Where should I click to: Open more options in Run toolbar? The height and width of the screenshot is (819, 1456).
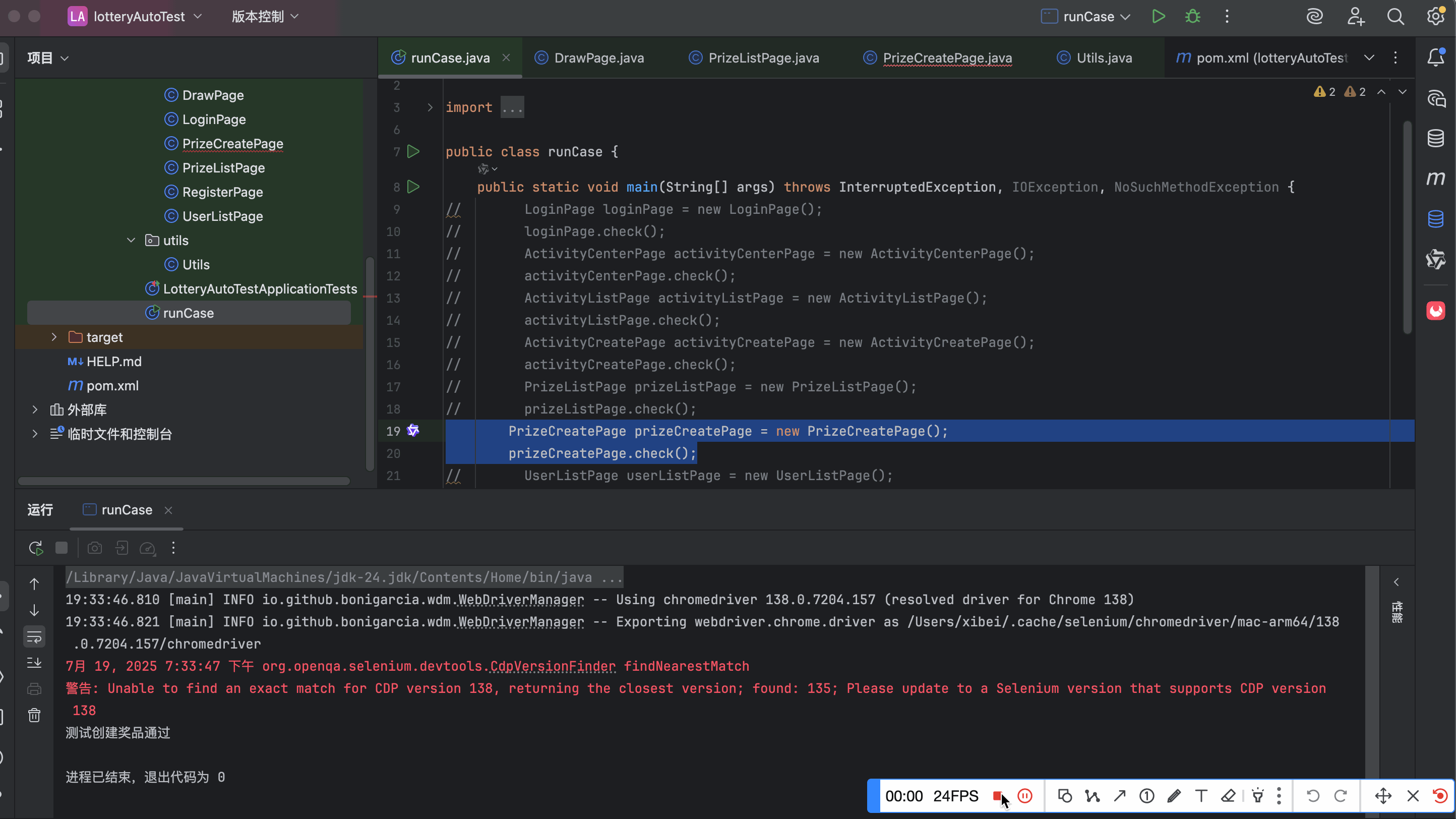pyautogui.click(x=173, y=548)
